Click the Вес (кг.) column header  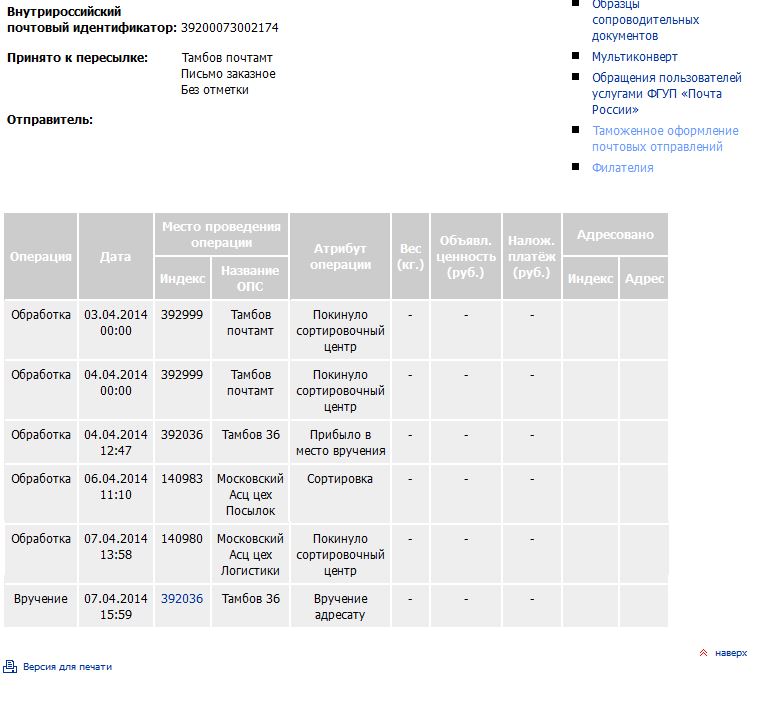point(410,256)
